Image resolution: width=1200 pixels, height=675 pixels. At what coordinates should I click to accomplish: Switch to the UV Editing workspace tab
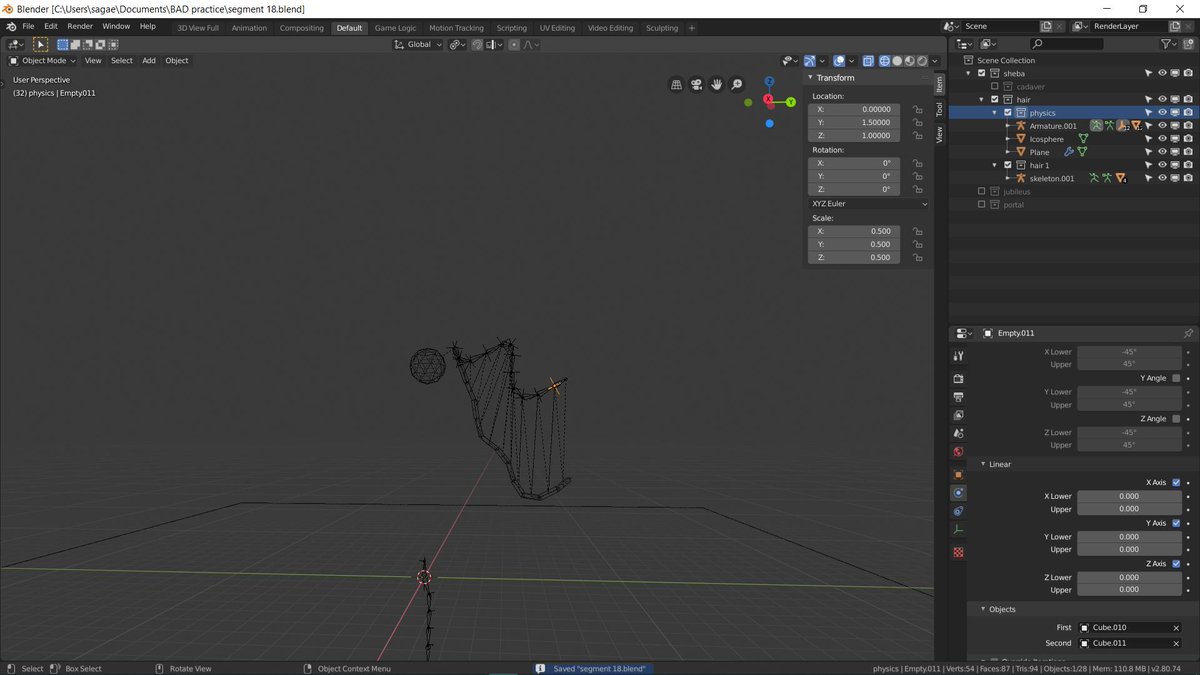pos(557,28)
